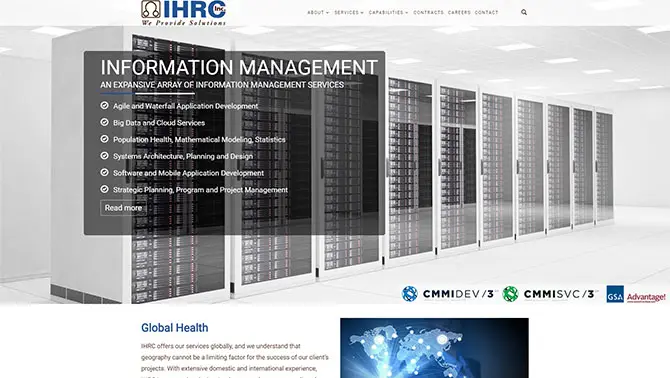Open the glowing world map image
Screen dimensions: 670x378
pos(434,348)
